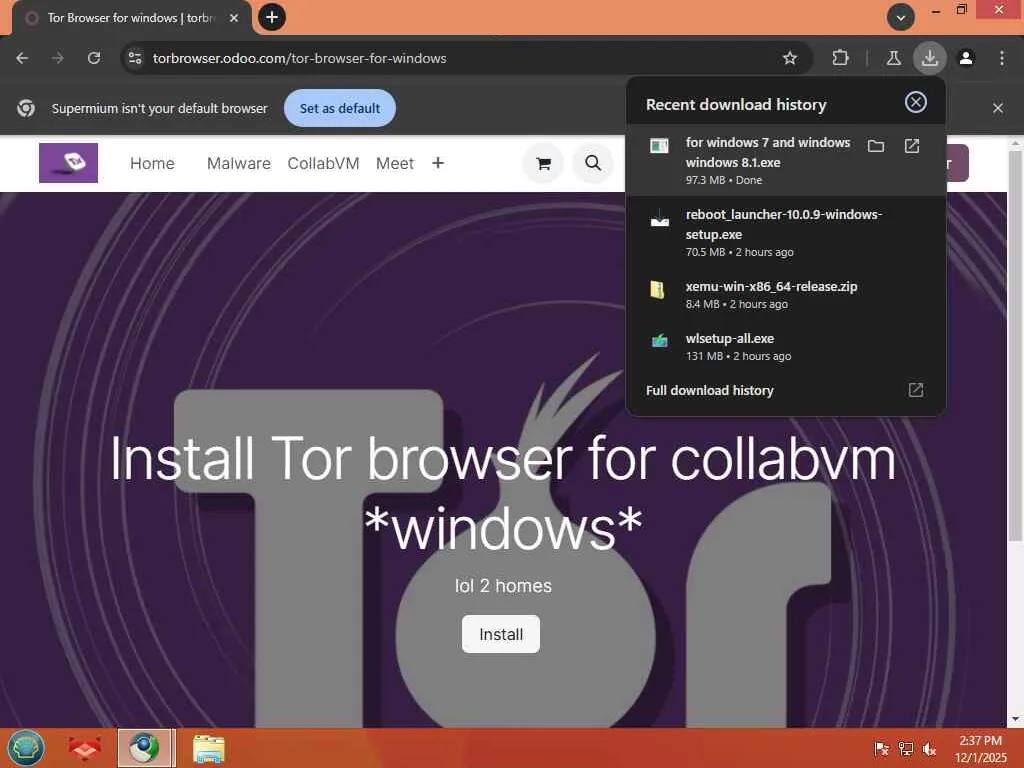Click the reboot_launcher file icon

(x=660, y=218)
